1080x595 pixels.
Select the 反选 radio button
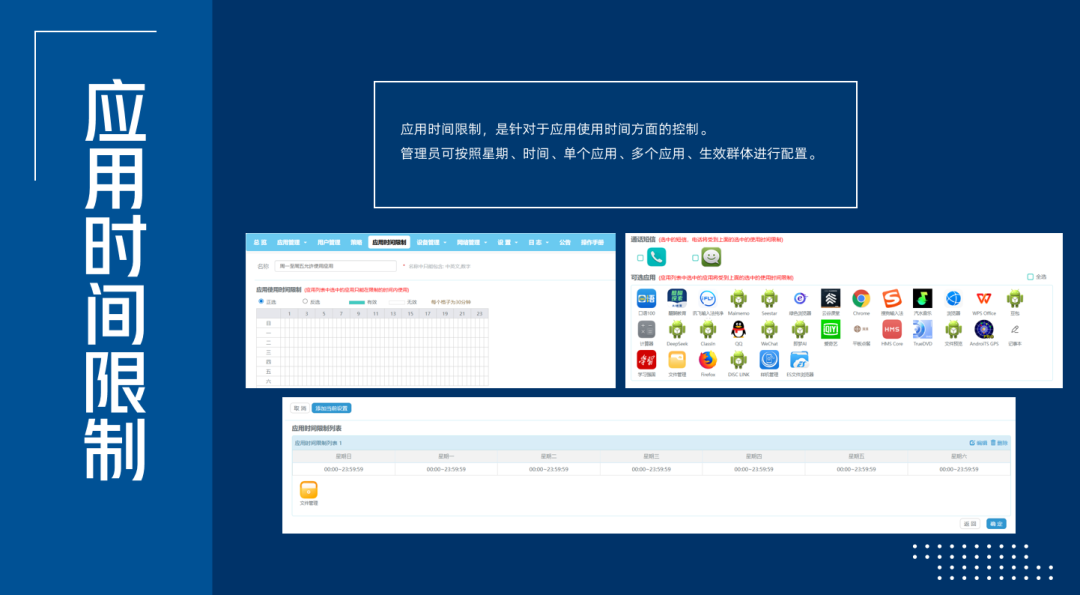click(x=305, y=301)
